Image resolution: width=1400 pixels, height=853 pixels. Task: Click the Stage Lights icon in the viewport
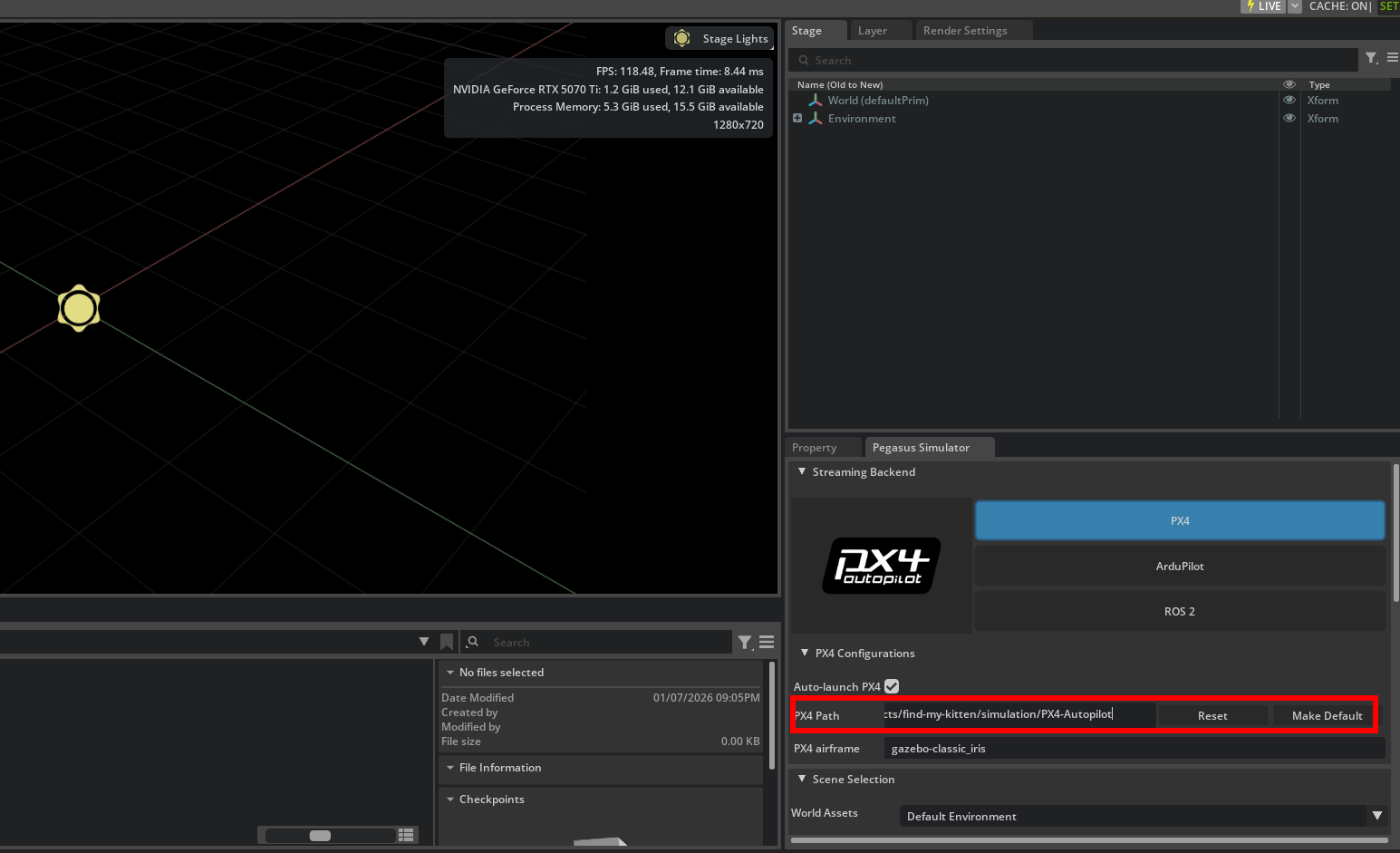tap(681, 38)
